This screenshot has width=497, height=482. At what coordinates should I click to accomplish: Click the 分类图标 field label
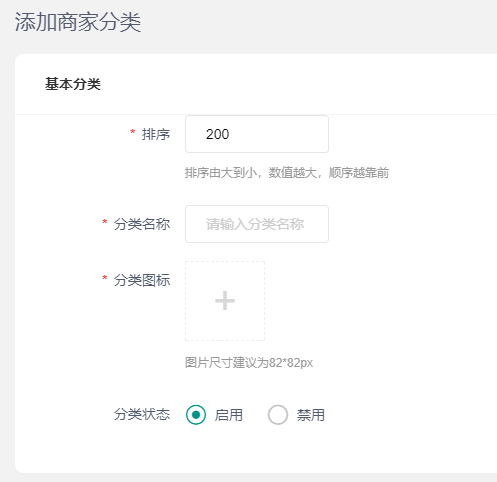(x=142, y=280)
